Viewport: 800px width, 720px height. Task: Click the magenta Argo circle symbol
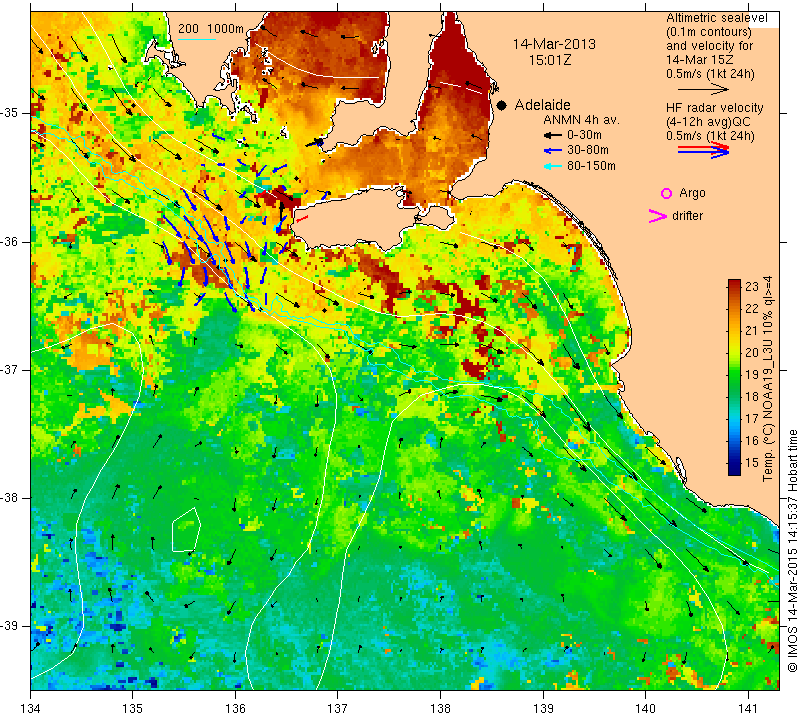tap(666, 193)
